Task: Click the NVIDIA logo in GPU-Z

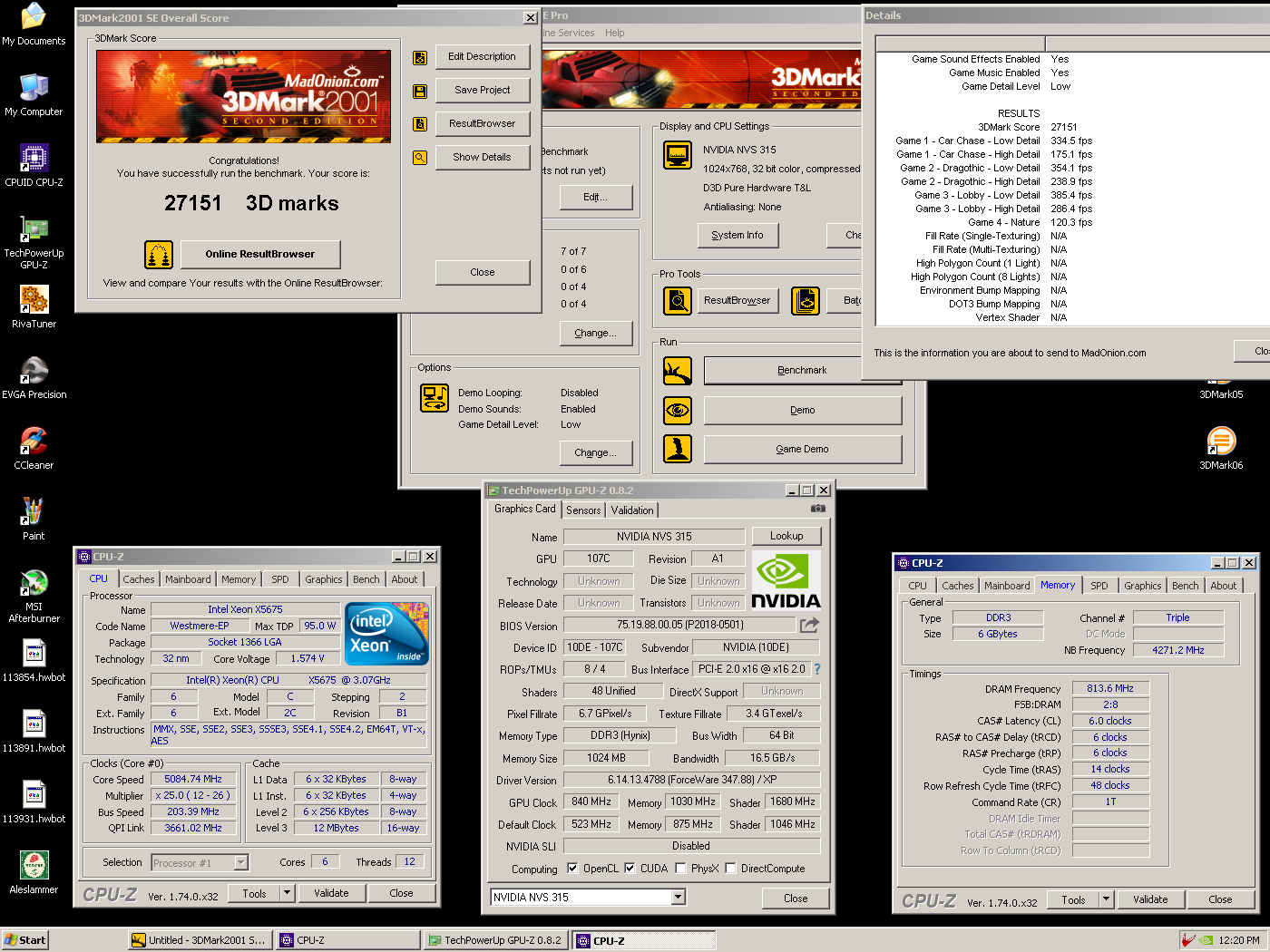Action: (786, 581)
